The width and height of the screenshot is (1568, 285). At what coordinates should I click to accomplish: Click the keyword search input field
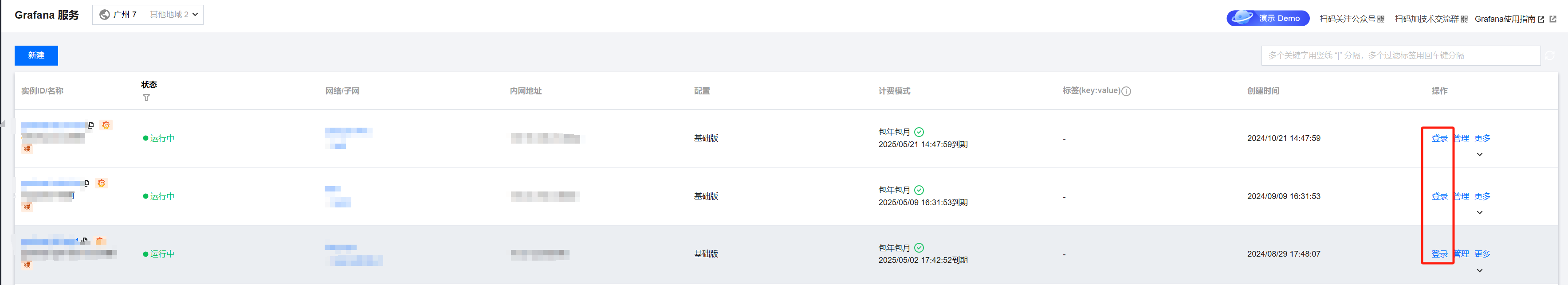[1400, 55]
